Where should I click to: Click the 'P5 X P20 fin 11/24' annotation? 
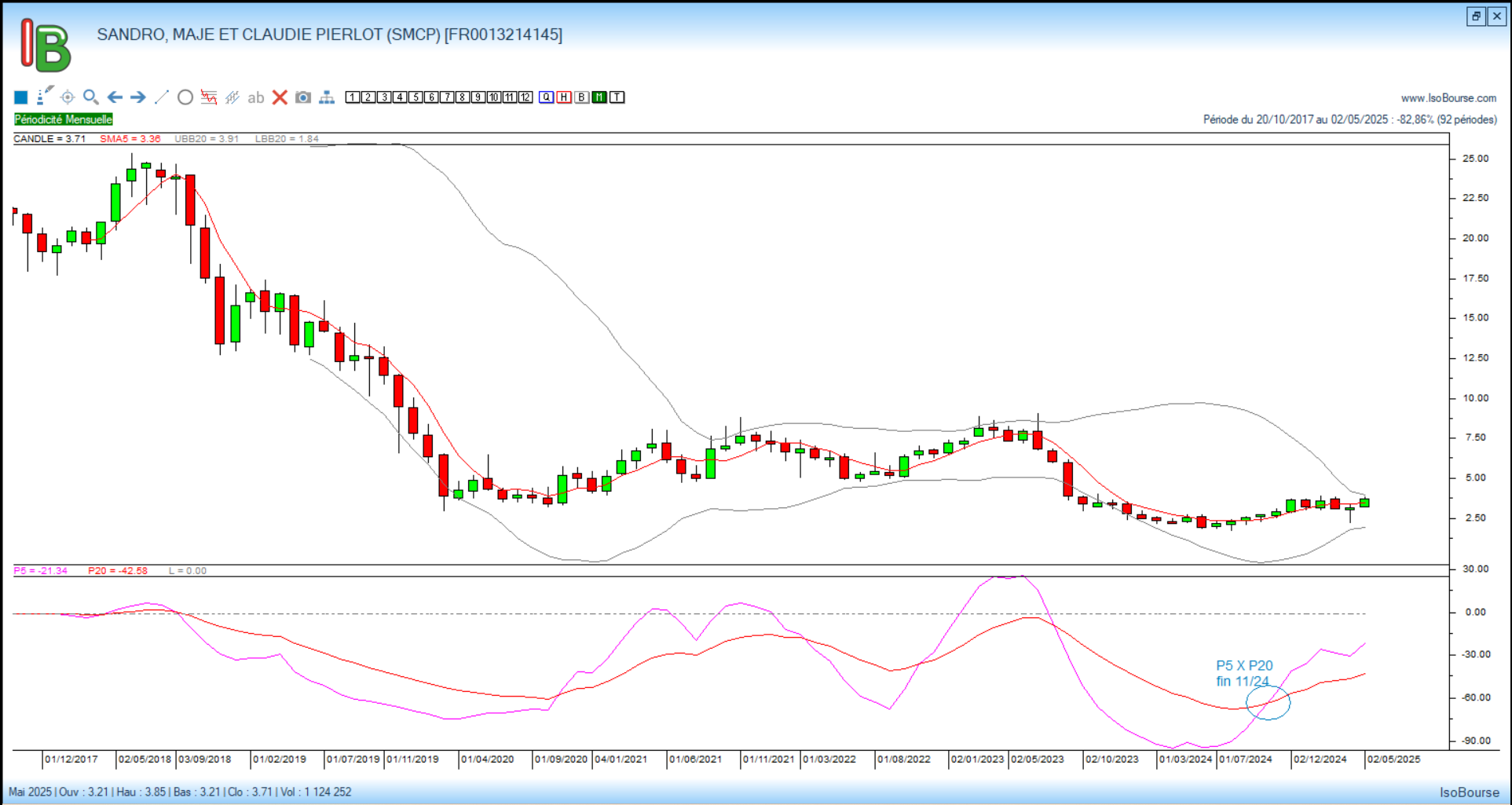click(1244, 673)
